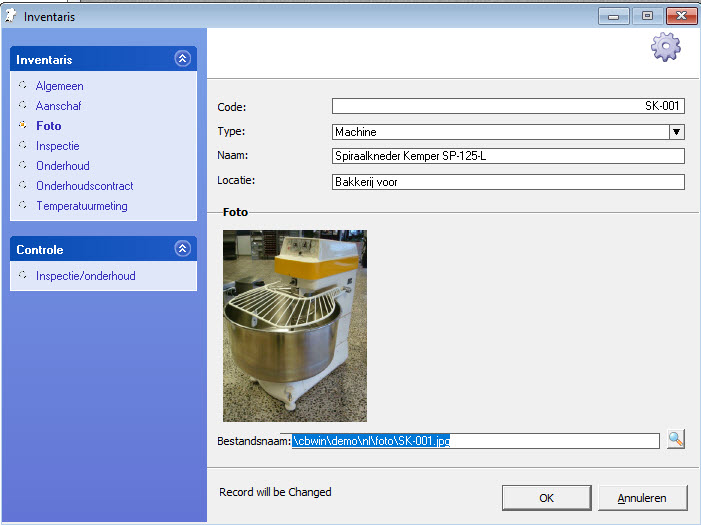The width and height of the screenshot is (701, 525).
Task: Open the Inspectie section
Action: [58, 146]
